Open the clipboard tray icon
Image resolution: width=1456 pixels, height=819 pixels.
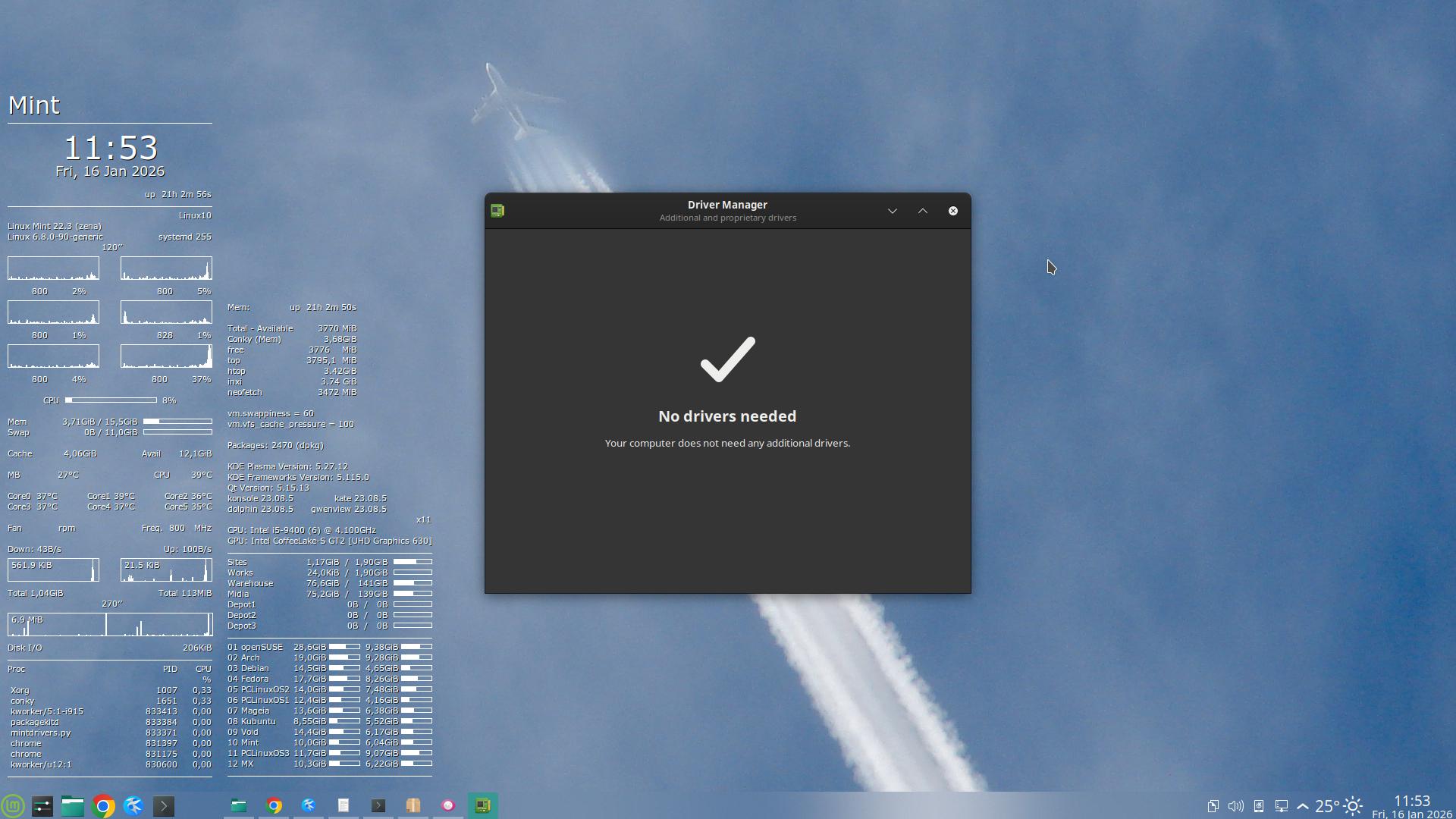tap(1213, 806)
